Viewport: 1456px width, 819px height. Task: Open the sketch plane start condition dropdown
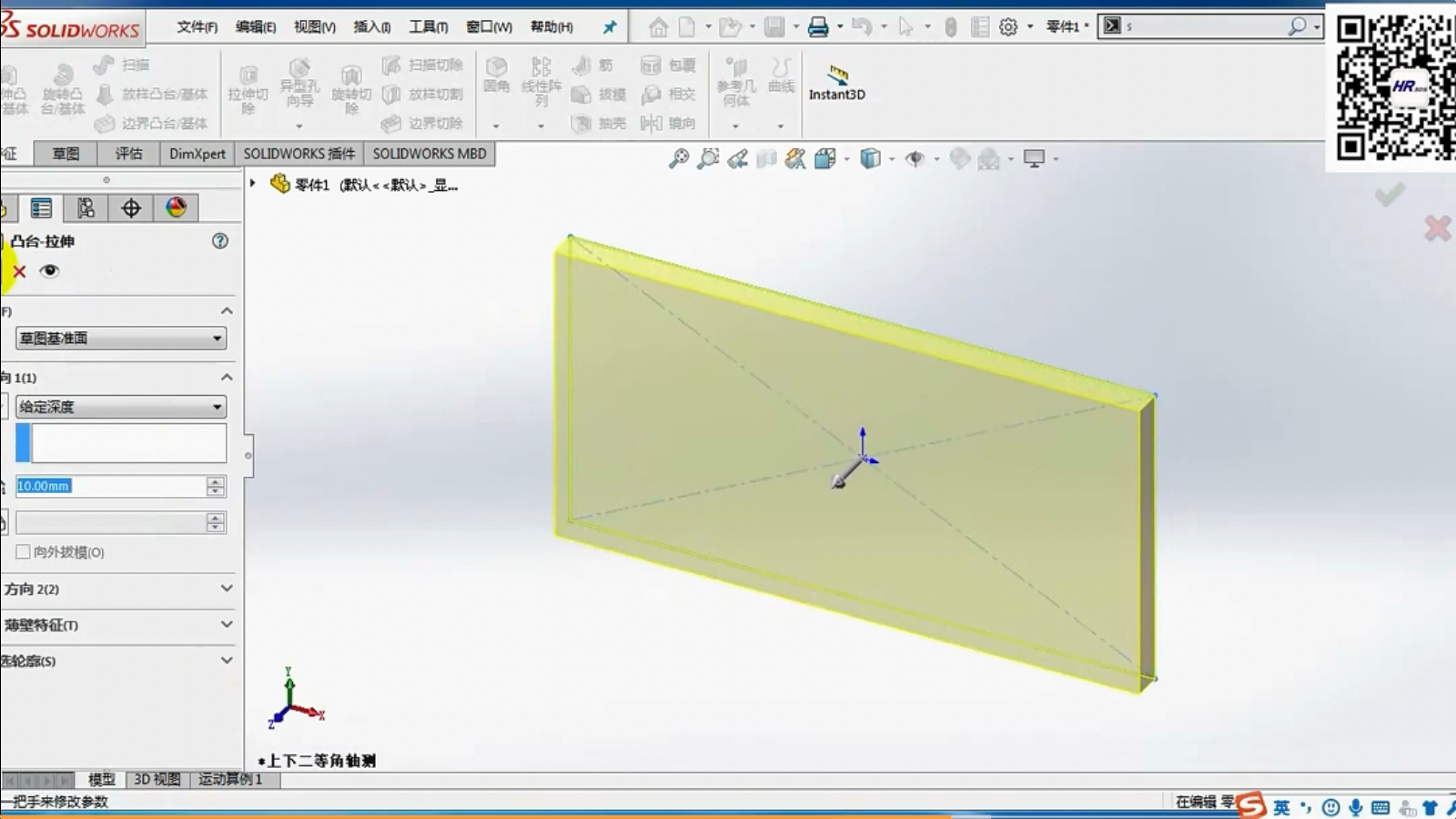click(x=121, y=339)
